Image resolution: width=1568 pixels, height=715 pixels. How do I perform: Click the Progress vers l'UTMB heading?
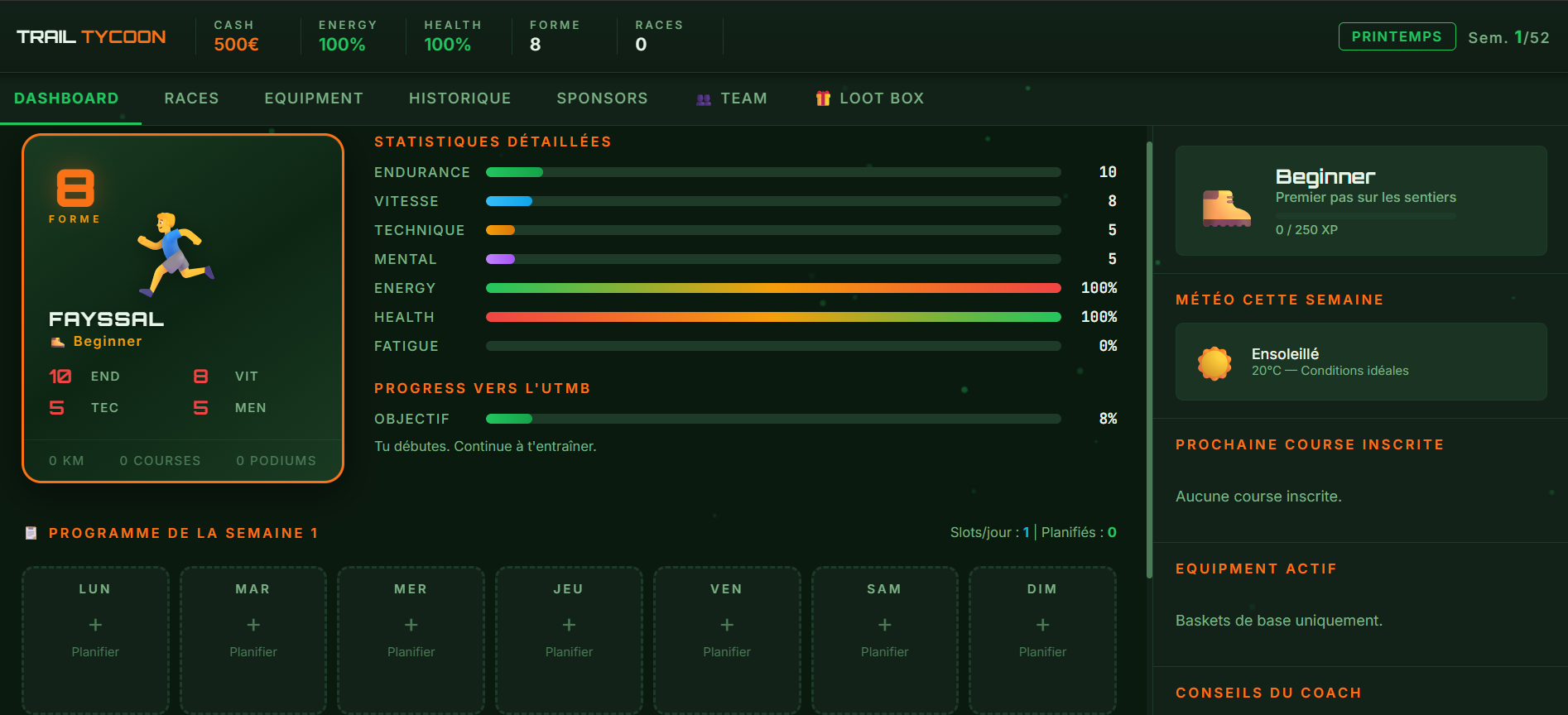click(x=482, y=389)
